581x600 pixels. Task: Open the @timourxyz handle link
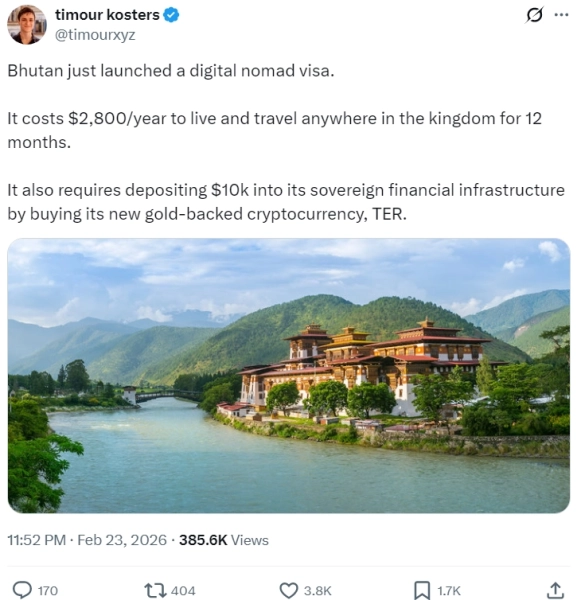click(x=95, y=35)
